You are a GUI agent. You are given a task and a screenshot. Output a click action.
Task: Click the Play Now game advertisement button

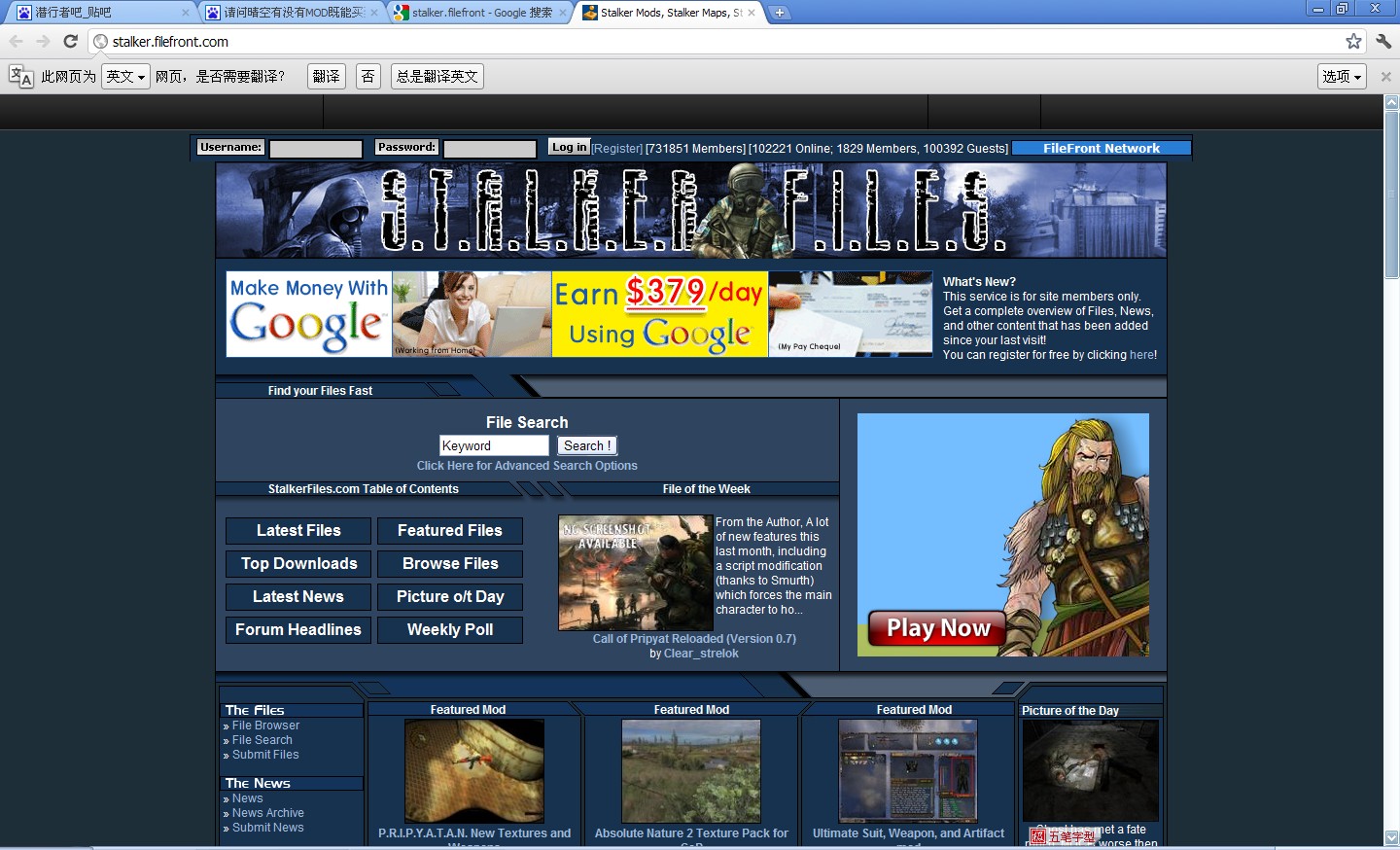(x=937, y=628)
